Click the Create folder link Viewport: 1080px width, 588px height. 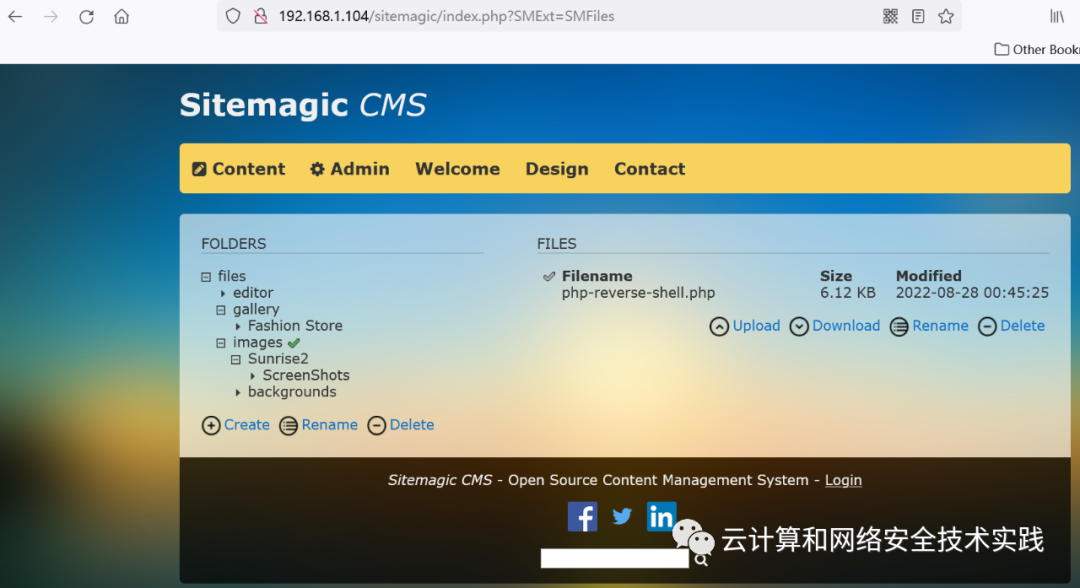click(x=247, y=425)
